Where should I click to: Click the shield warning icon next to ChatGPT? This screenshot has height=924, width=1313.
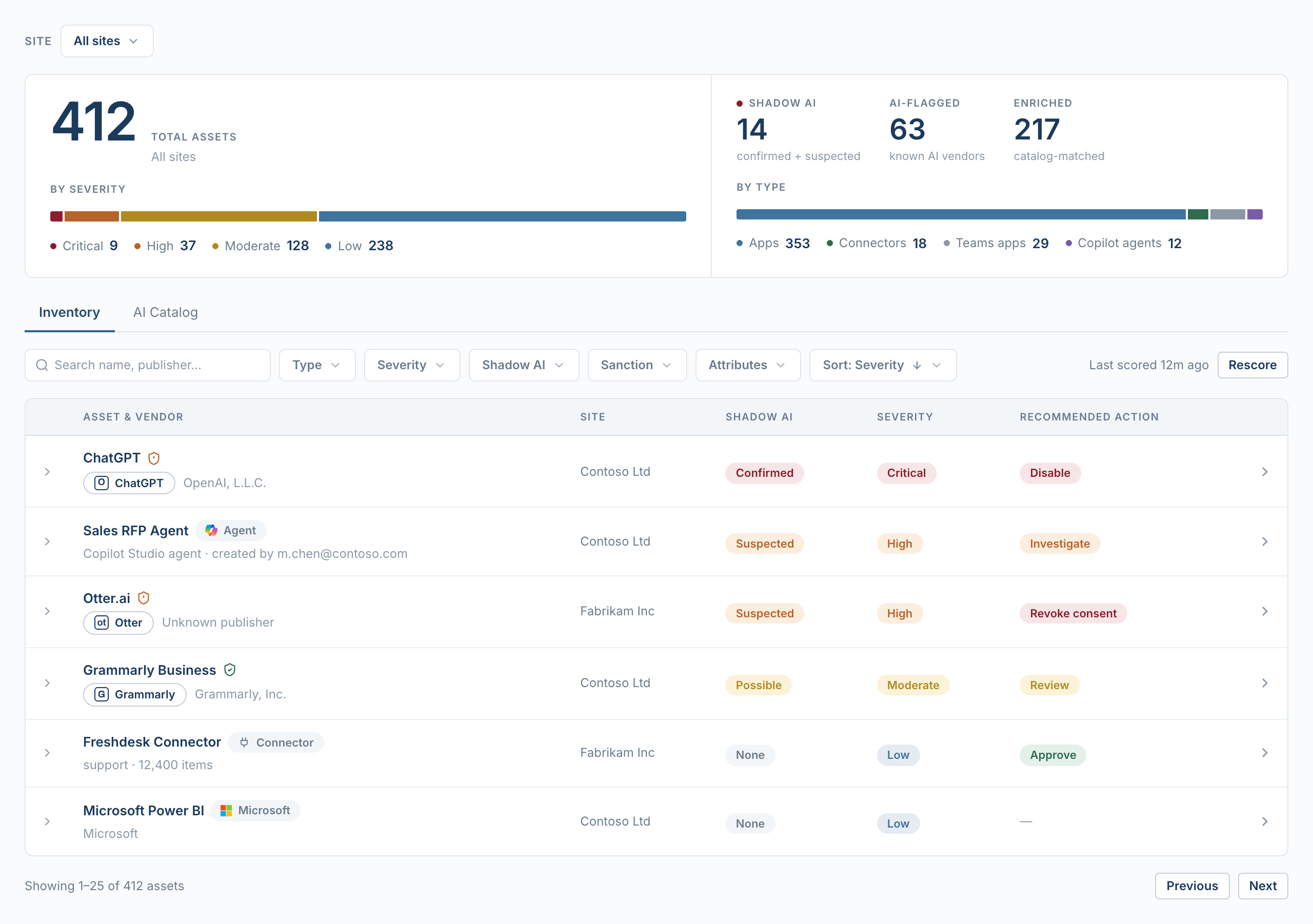(154, 458)
